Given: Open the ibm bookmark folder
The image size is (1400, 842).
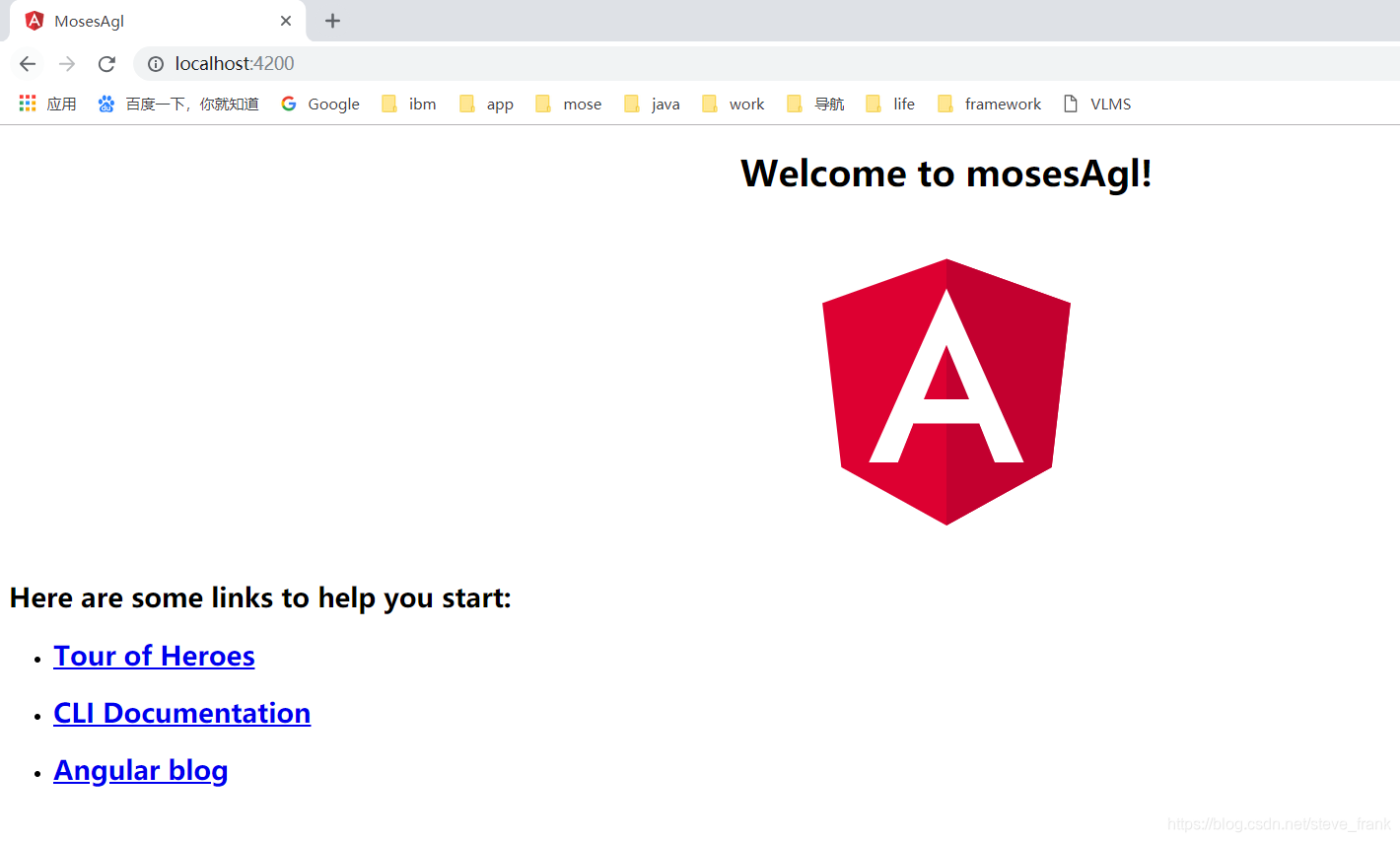Looking at the screenshot, I should pos(408,104).
